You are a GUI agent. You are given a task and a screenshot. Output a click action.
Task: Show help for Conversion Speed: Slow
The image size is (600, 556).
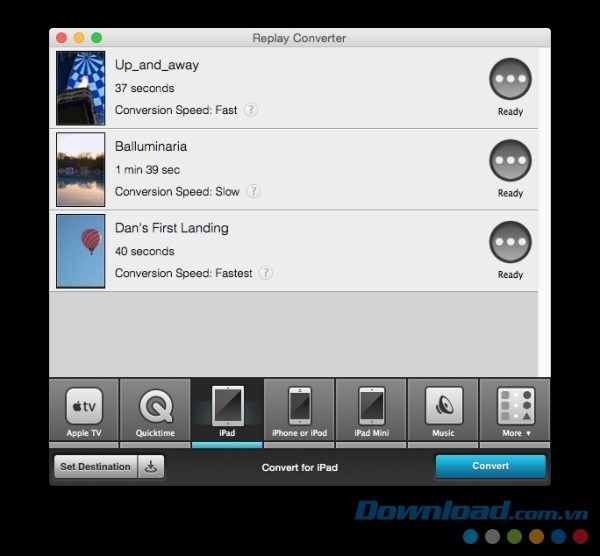click(x=254, y=191)
